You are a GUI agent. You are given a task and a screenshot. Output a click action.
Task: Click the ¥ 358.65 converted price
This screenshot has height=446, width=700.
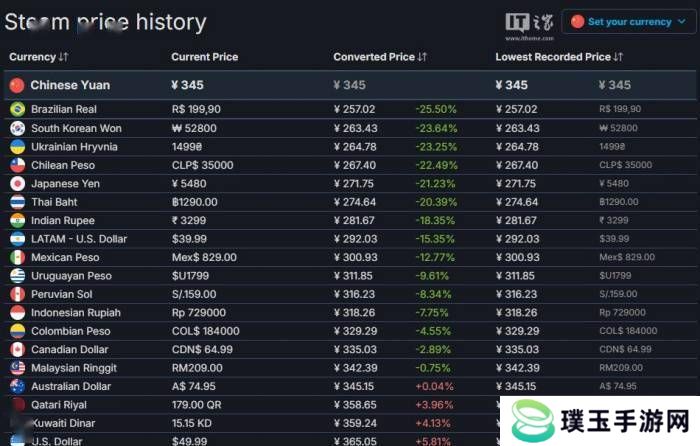click(355, 405)
